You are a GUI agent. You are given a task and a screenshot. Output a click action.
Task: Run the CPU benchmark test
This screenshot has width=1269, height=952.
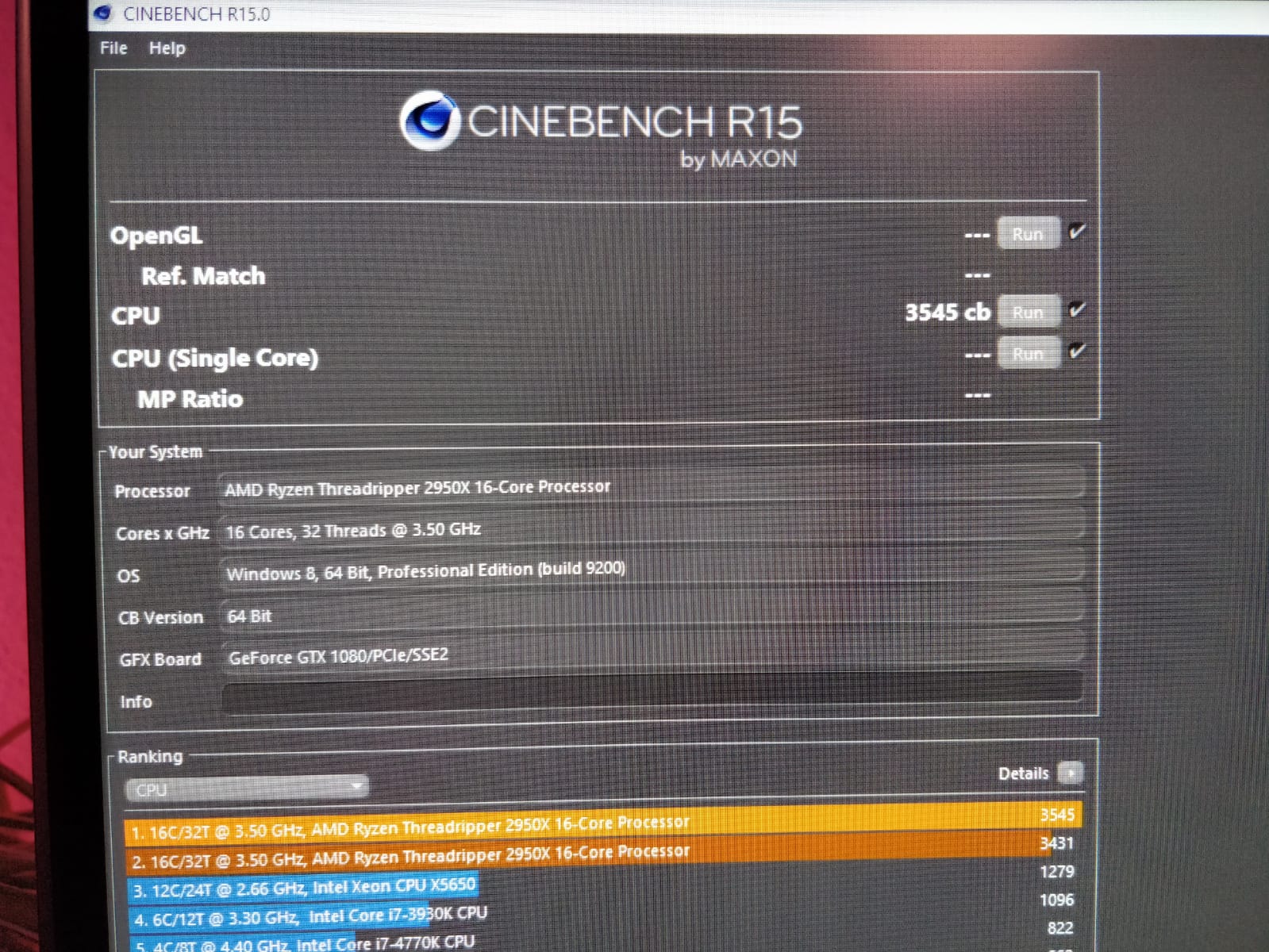click(1028, 313)
